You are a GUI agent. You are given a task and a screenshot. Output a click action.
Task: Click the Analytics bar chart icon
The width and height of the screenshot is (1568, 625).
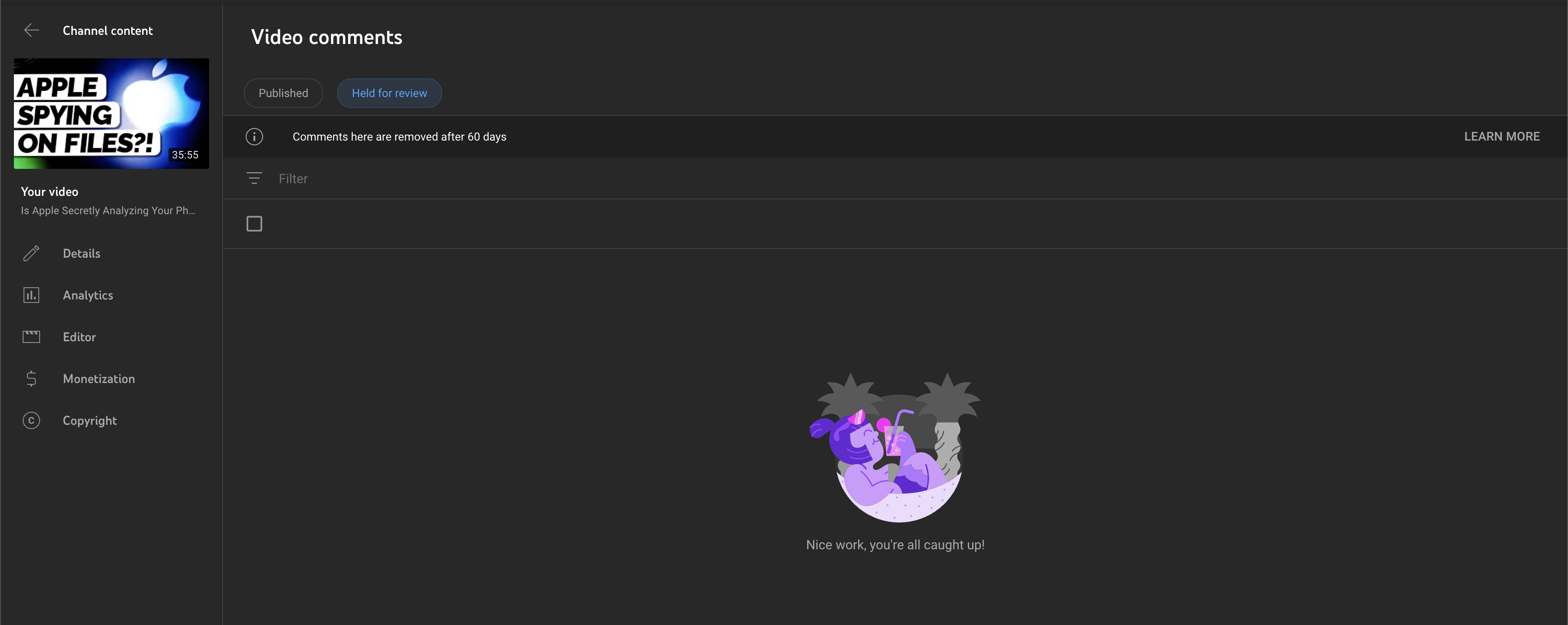pyautogui.click(x=31, y=296)
